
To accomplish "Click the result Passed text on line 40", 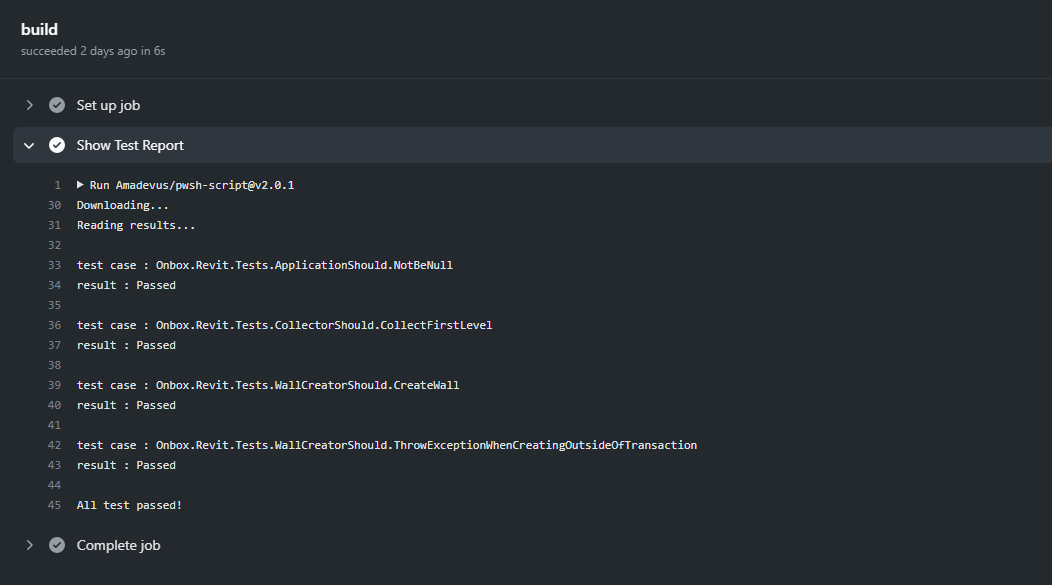I will 126,405.
